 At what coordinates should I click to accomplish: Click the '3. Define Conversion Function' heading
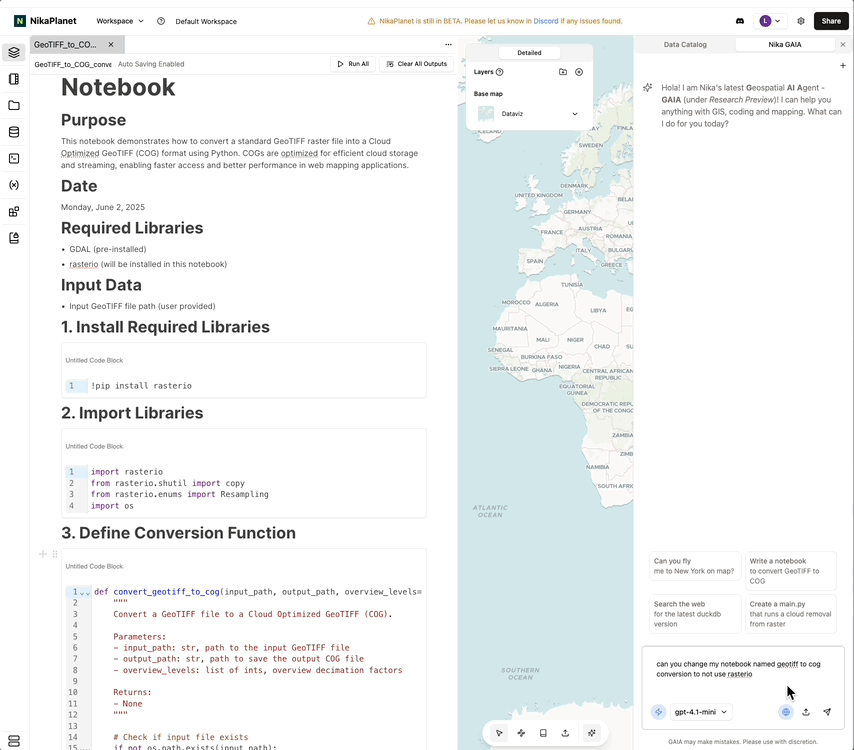(178, 533)
